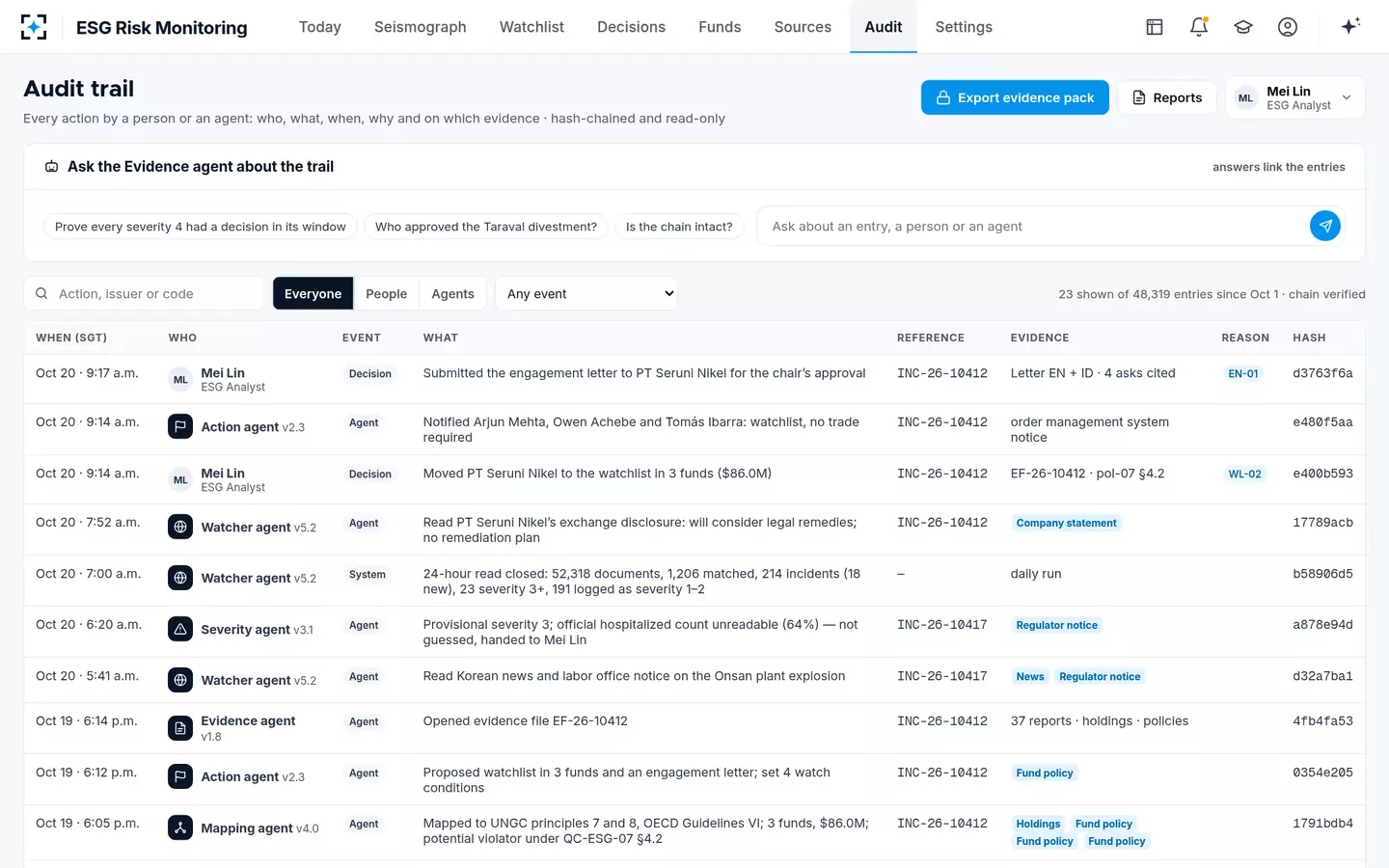Open Reports

pyautogui.click(x=1167, y=97)
